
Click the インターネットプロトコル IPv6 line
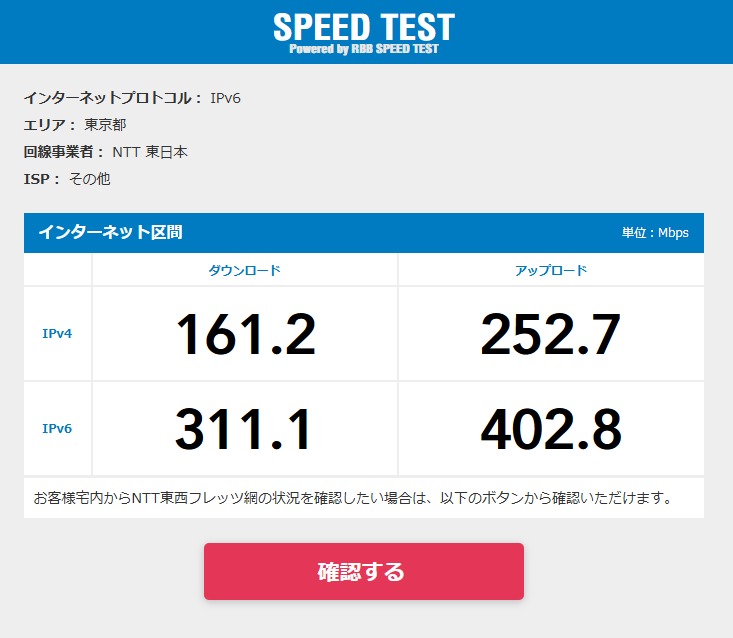[x=132, y=98]
